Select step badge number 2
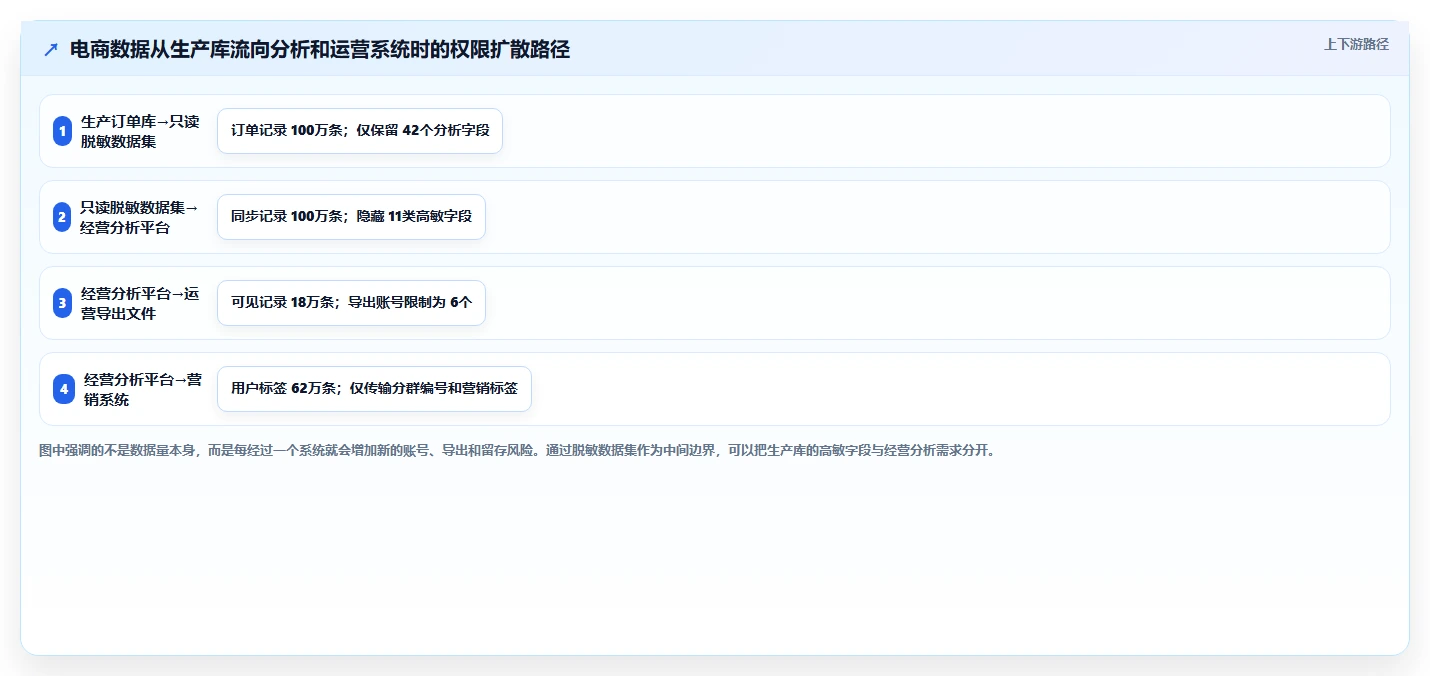 pos(63,217)
